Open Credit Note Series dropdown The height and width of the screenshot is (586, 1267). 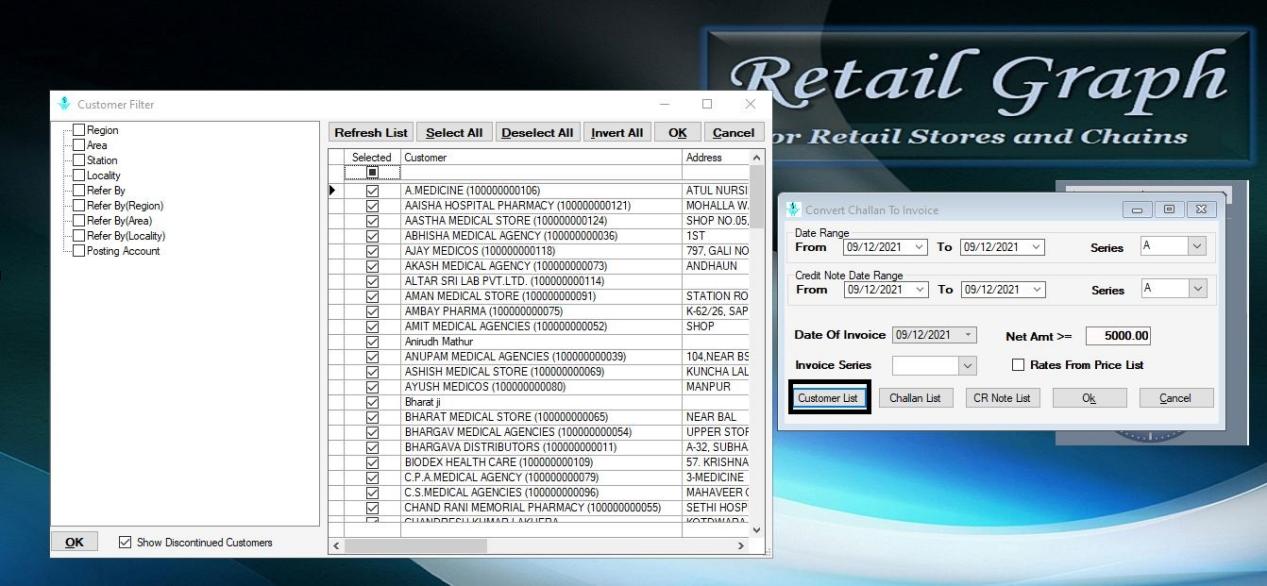pyautogui.click(x=1196, y=288)
